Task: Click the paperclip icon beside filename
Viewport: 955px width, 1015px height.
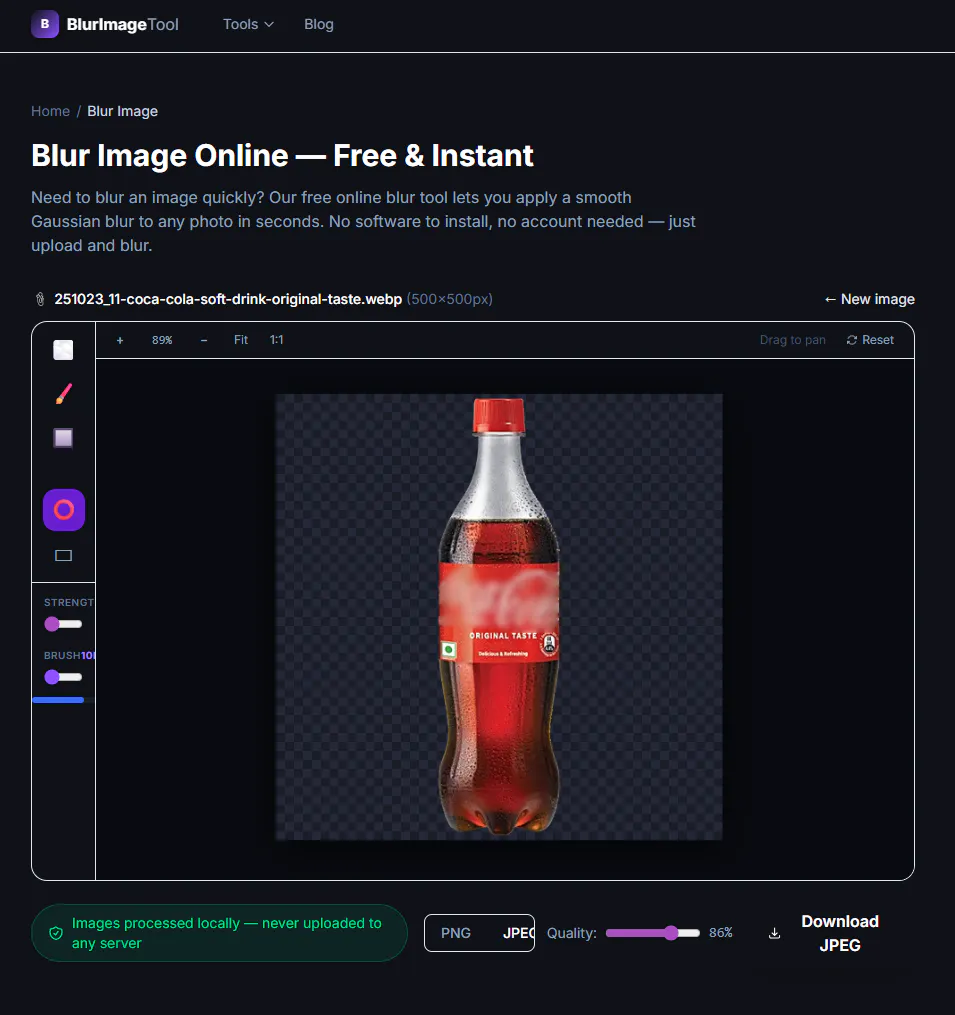Action: 40,299
